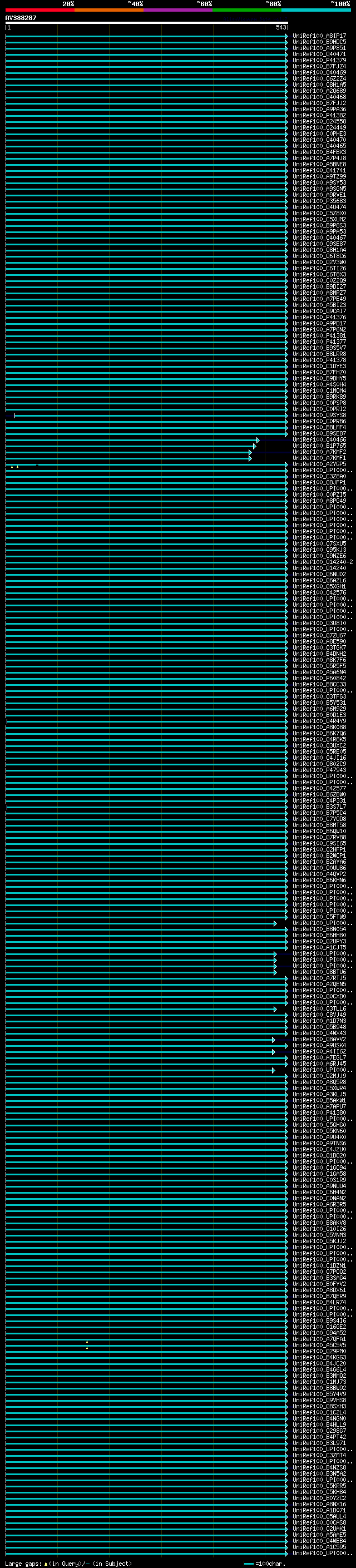Click the green 80% identity legend segment
The image size is (356, 1568).
pos(247,10)
